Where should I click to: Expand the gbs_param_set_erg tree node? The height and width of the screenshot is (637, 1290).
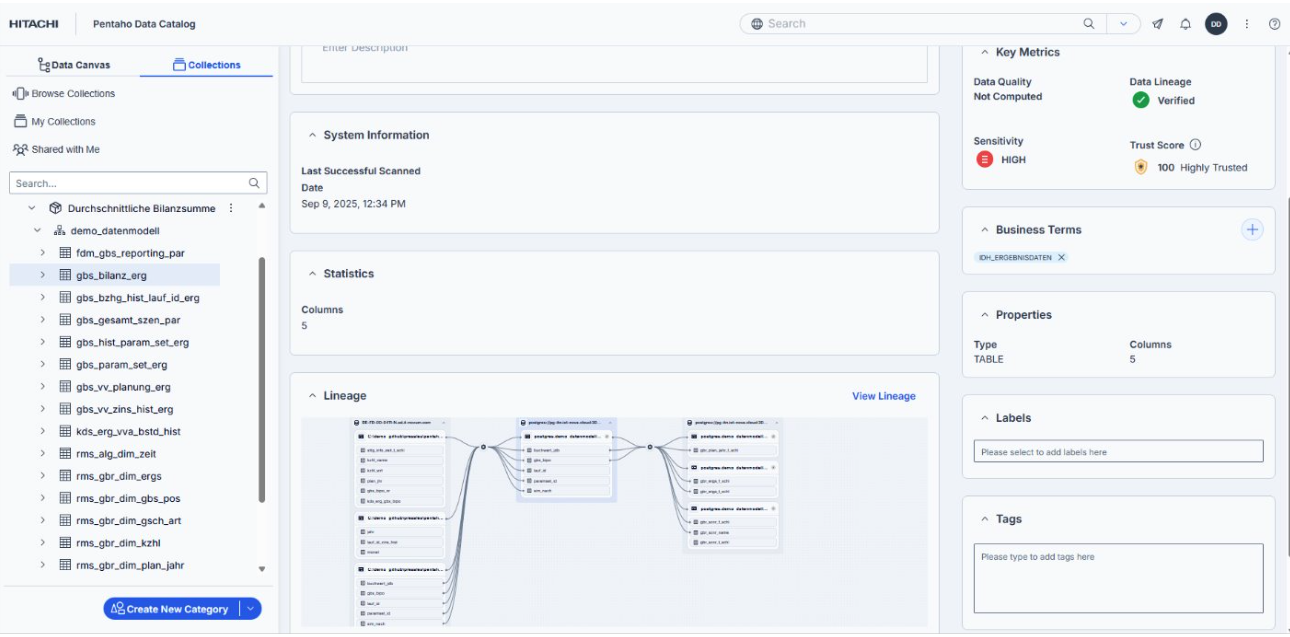click(x=42, y=365)
